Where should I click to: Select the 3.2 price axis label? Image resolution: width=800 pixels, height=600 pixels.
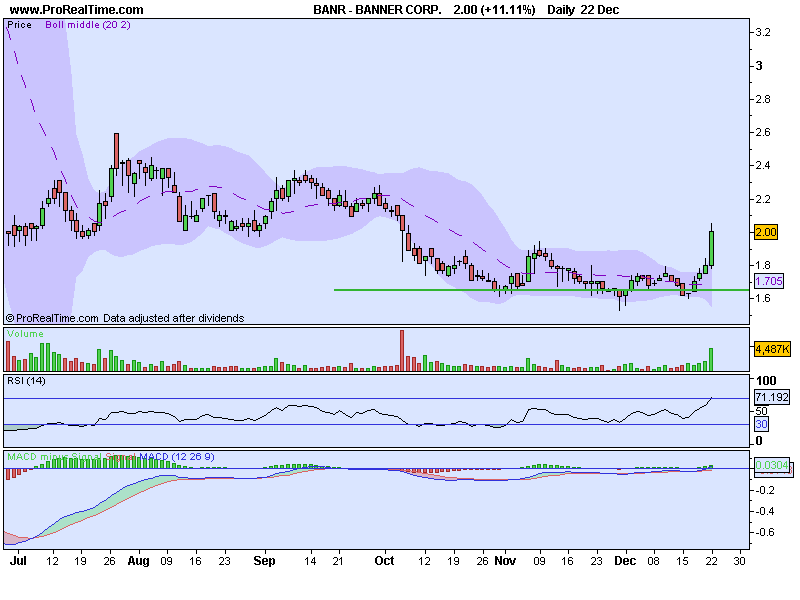tap(763, 32)
